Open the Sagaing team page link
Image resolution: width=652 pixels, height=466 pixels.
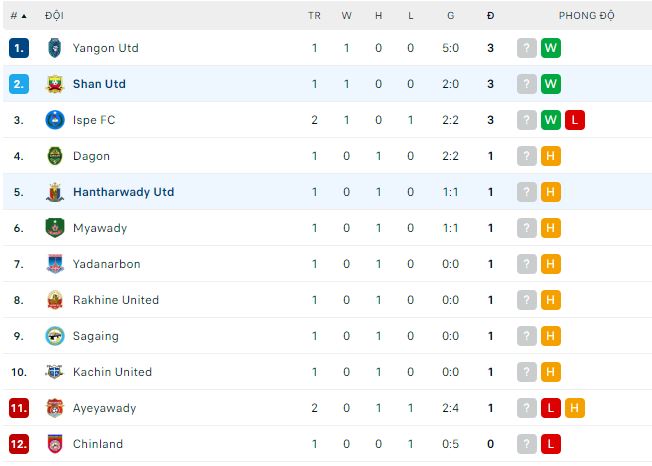click(x=96, y=336)
